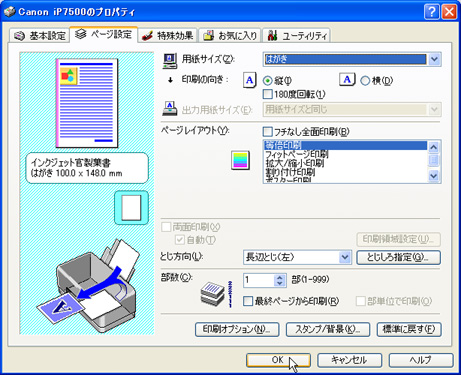
Task: Click the 標準に戻す button
Action: pos(409,329)
